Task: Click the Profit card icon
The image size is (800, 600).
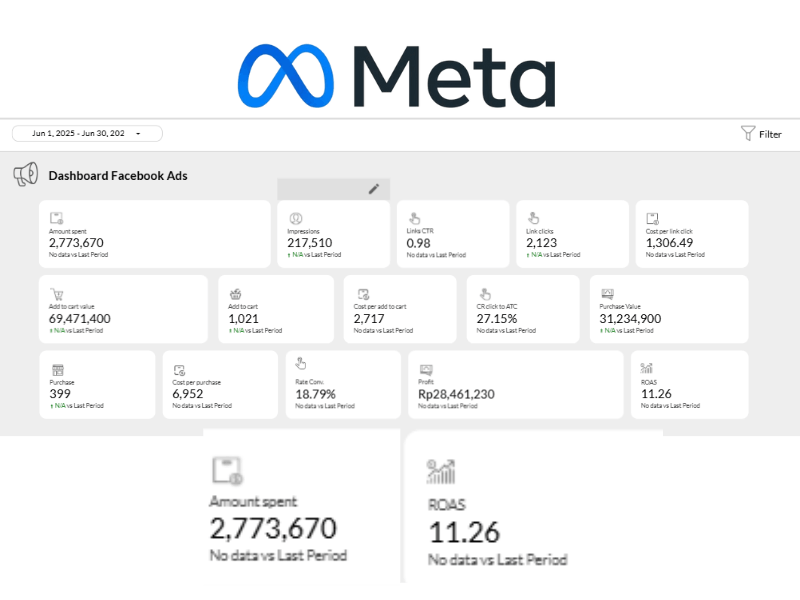Action: [x=426, y=369]
